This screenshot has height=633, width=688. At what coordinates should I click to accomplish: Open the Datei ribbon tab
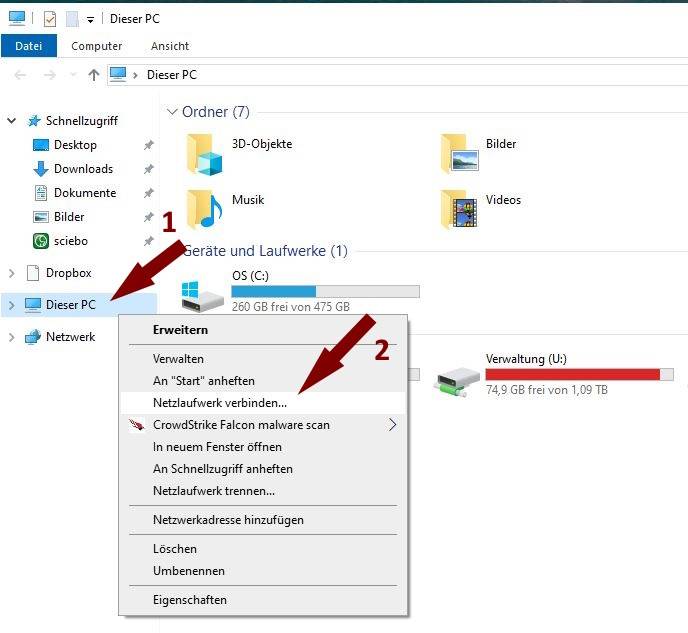click(x=29, y=46)
